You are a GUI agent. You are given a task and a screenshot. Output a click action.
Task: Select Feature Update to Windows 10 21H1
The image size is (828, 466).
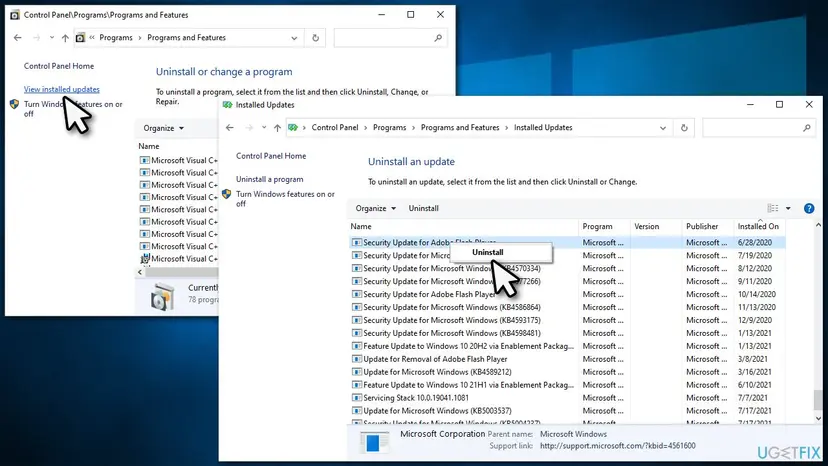coord(567,385)
